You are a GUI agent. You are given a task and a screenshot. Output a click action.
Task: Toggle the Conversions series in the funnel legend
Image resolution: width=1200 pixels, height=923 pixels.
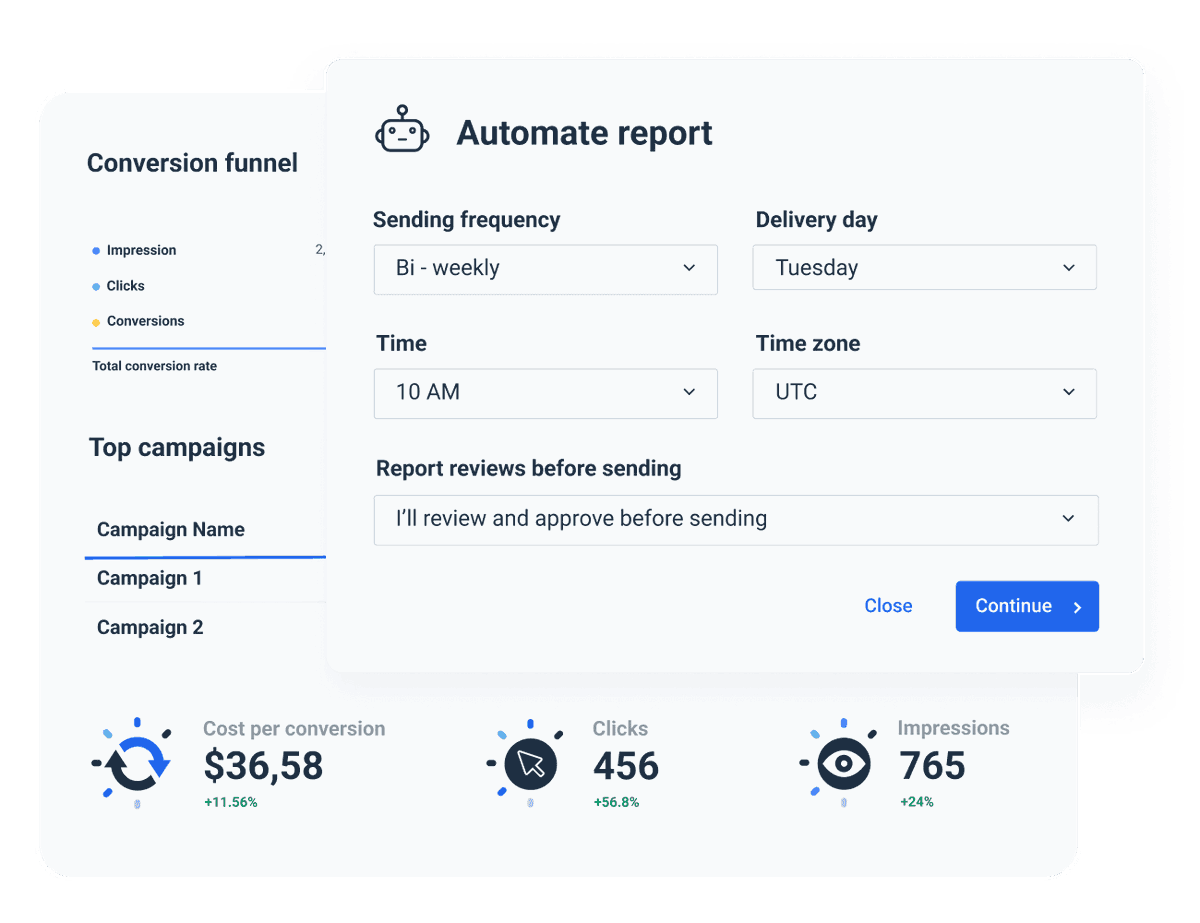click(145, 321)
